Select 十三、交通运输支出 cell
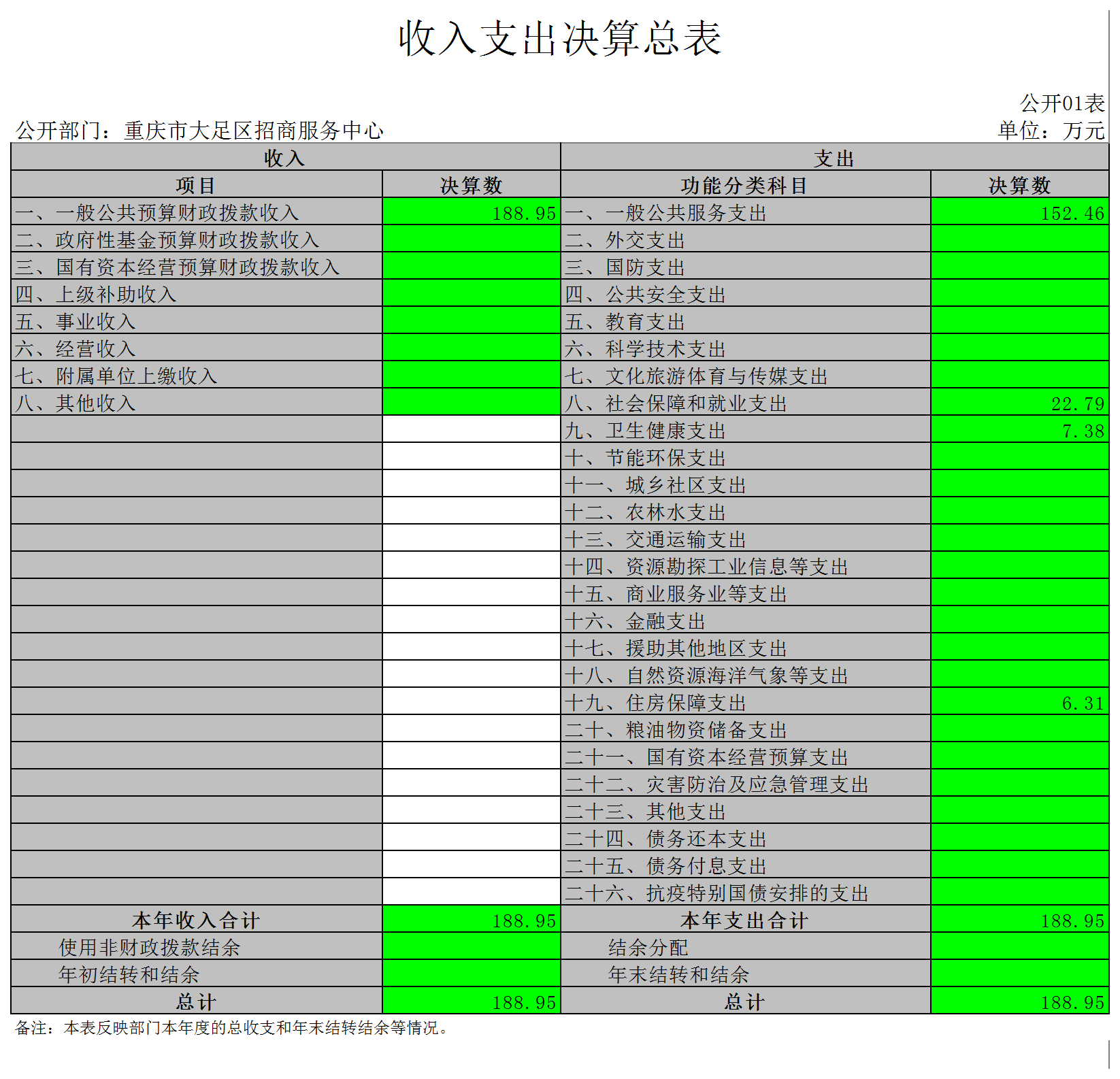Screen dimensions: 1120x1079 tap(745, 538)
